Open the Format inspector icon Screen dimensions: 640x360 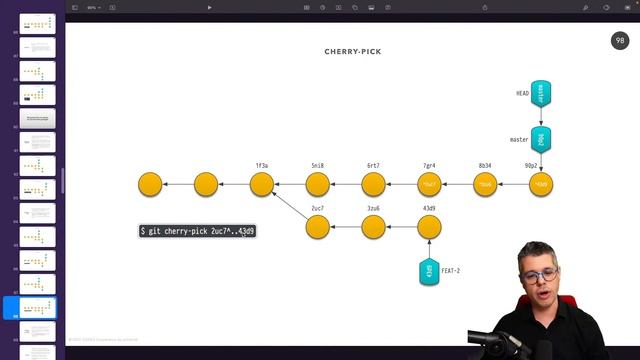tap(586, 7)
